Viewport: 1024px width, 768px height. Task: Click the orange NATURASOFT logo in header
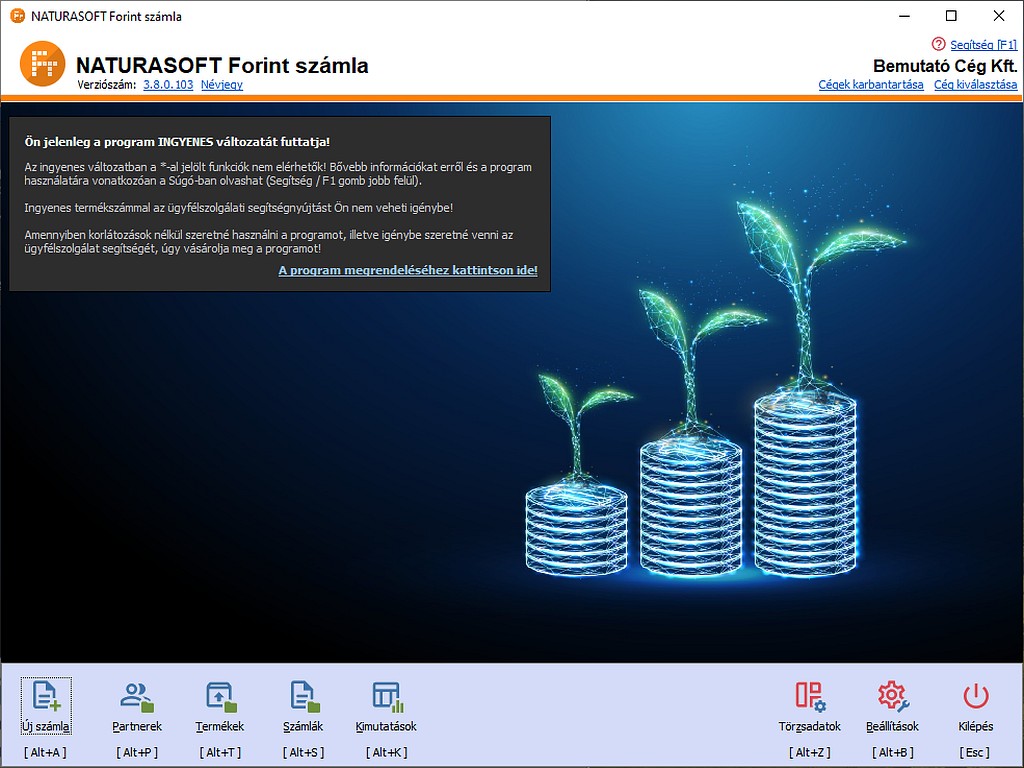43,65
